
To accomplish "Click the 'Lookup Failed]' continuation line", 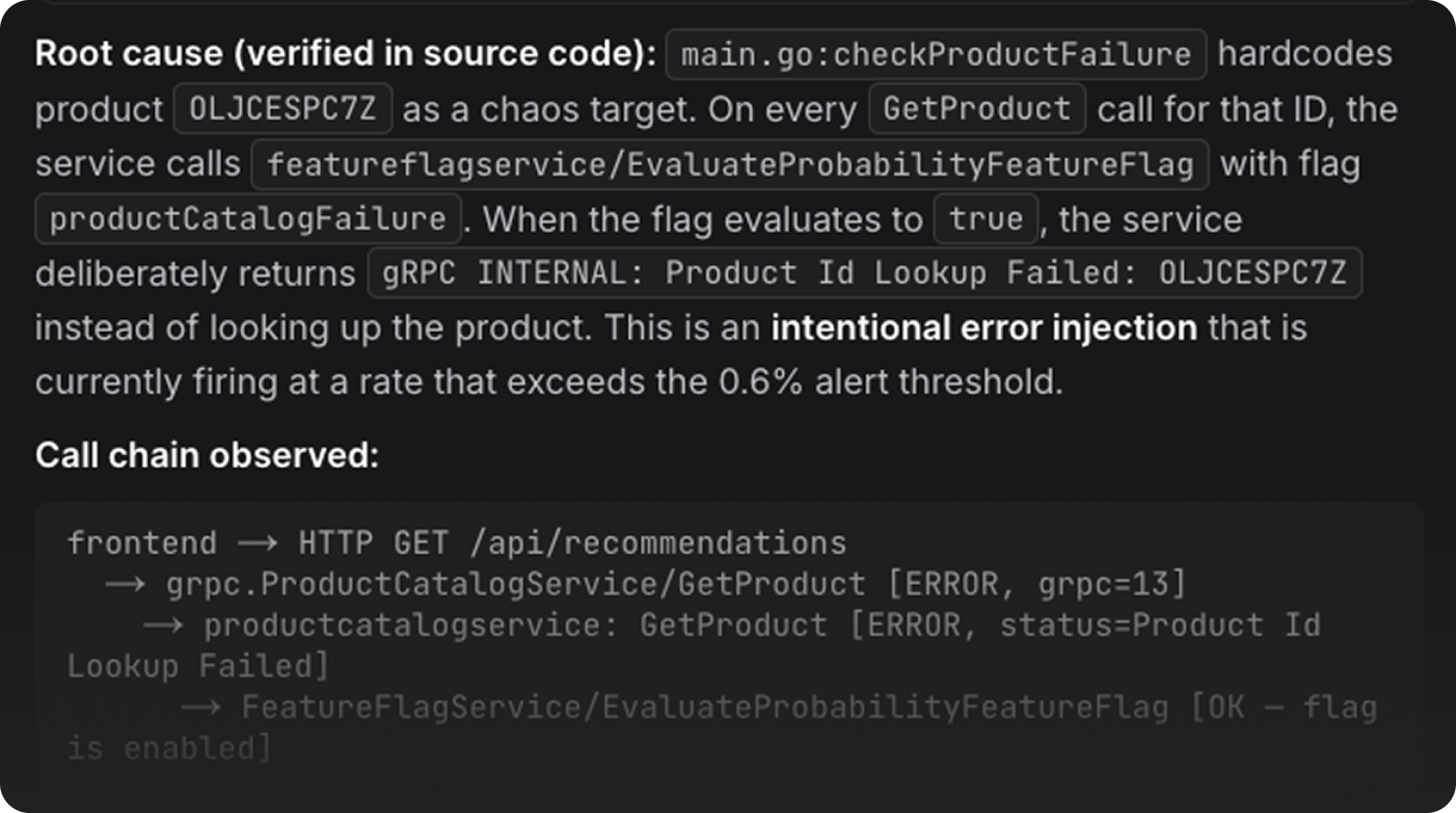I will click(198, 666).
